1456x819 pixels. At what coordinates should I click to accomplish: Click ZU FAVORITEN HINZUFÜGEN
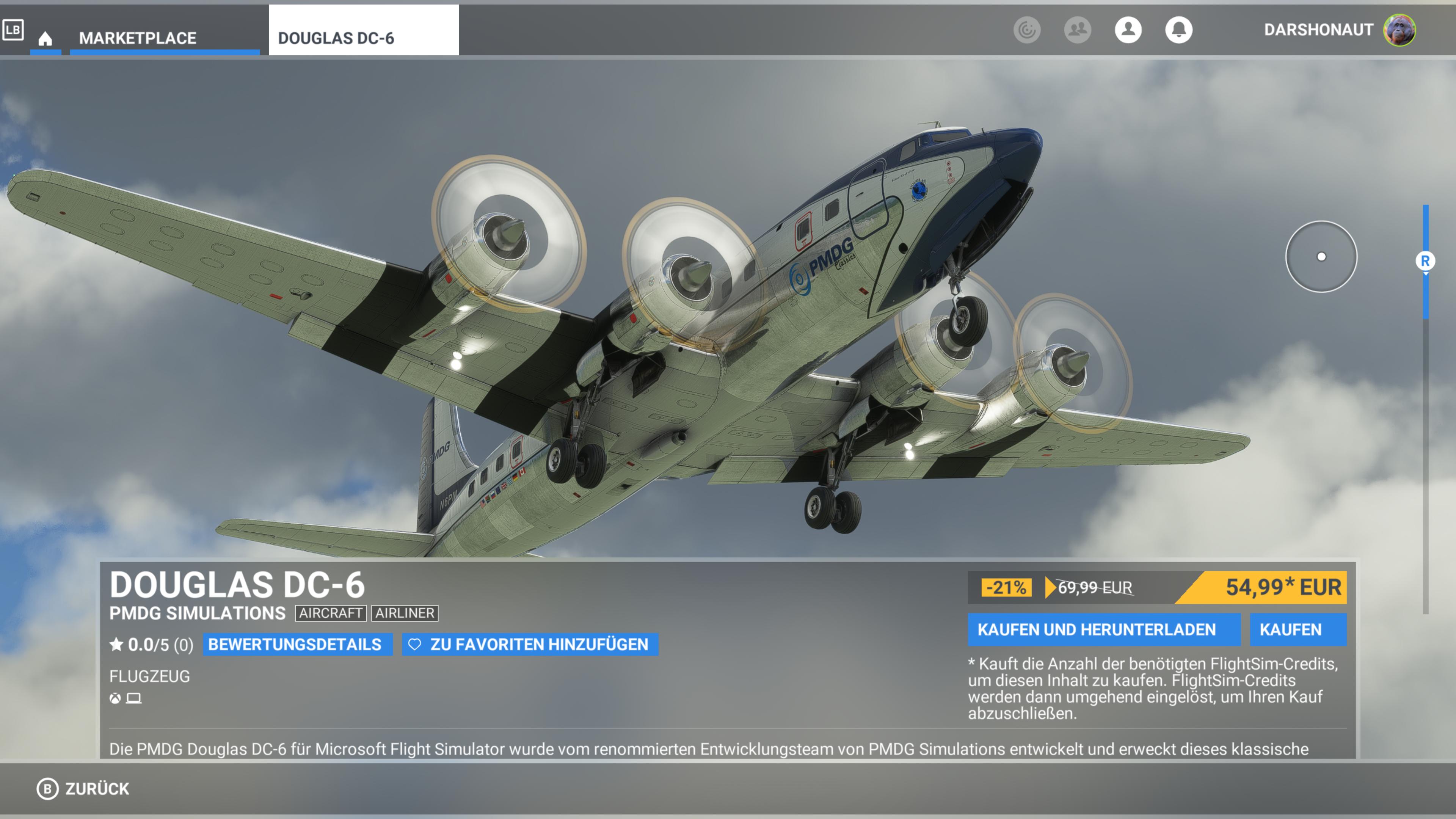click(530, 644)
